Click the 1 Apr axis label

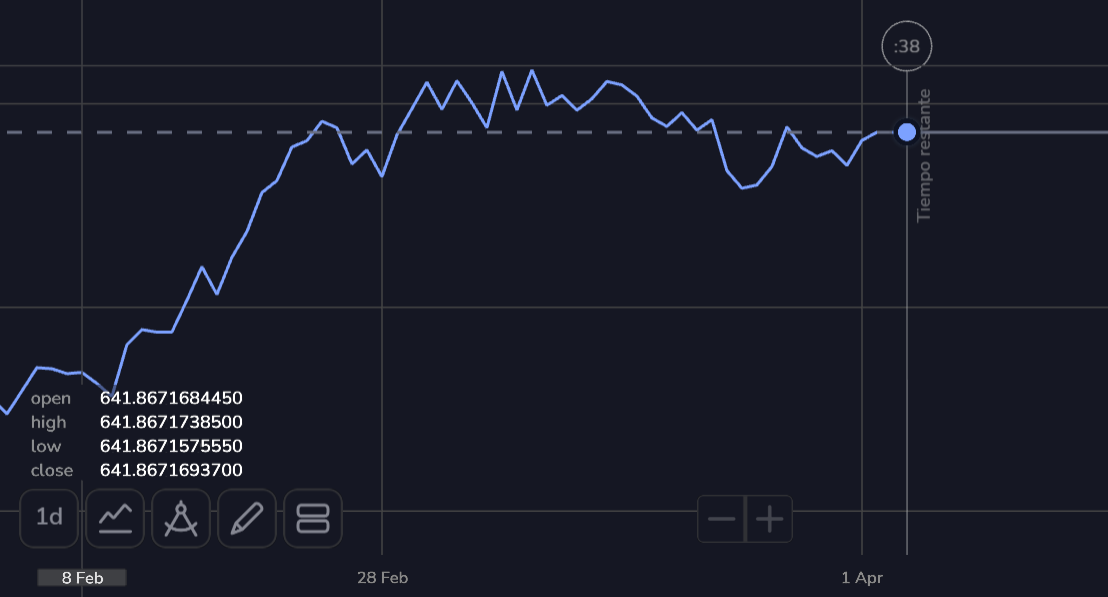click(x=861, y=577)
